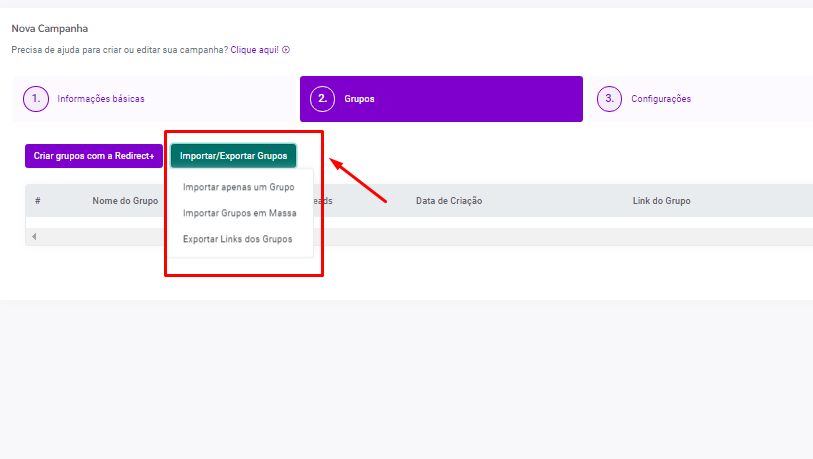Click the 'Link do Grupo' column header
The width and height of the screenshot is (813, 459).
click(x=661, y=201)
